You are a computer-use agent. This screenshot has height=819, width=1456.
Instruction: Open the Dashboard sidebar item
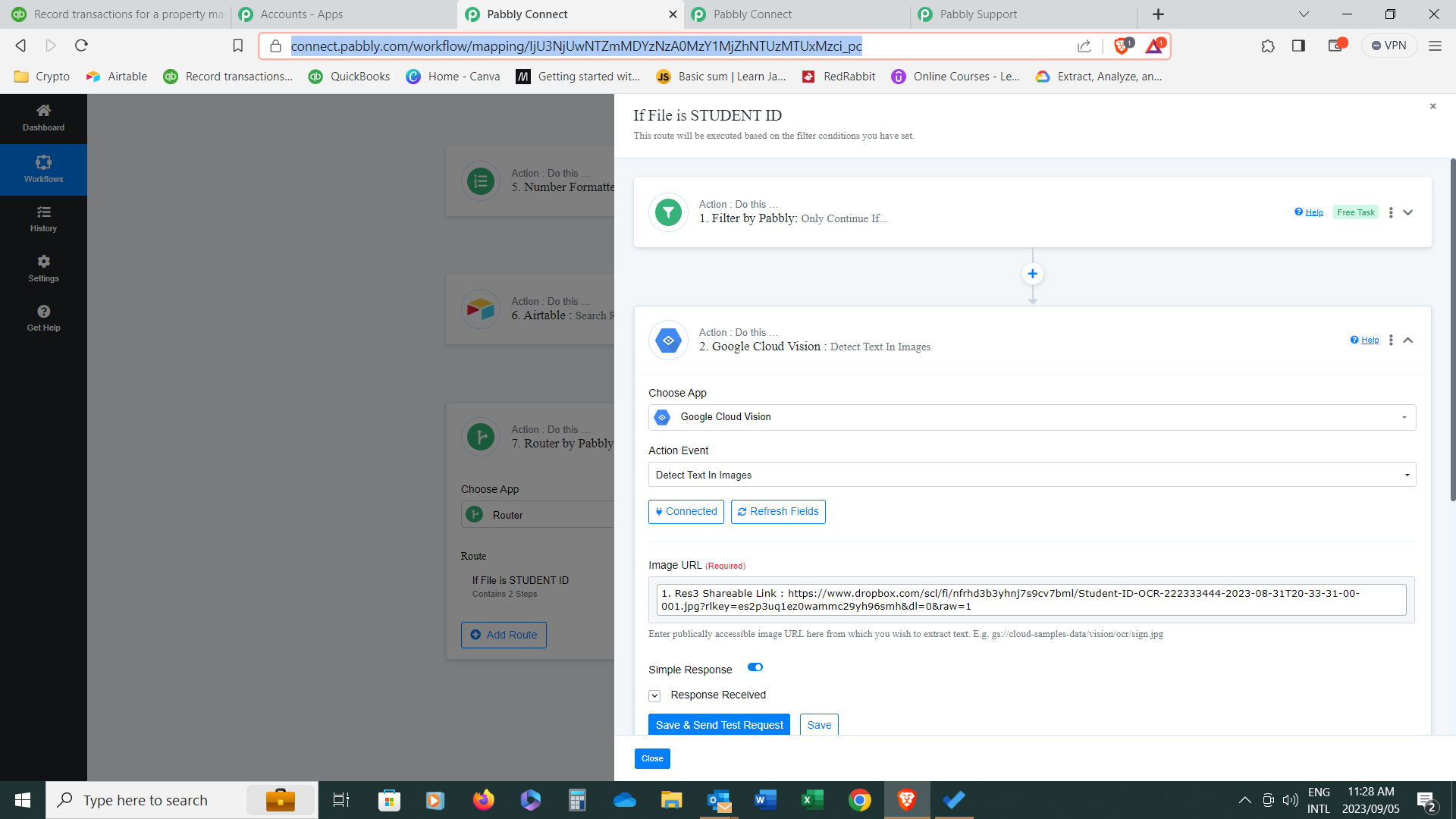[x=43, y=118]
